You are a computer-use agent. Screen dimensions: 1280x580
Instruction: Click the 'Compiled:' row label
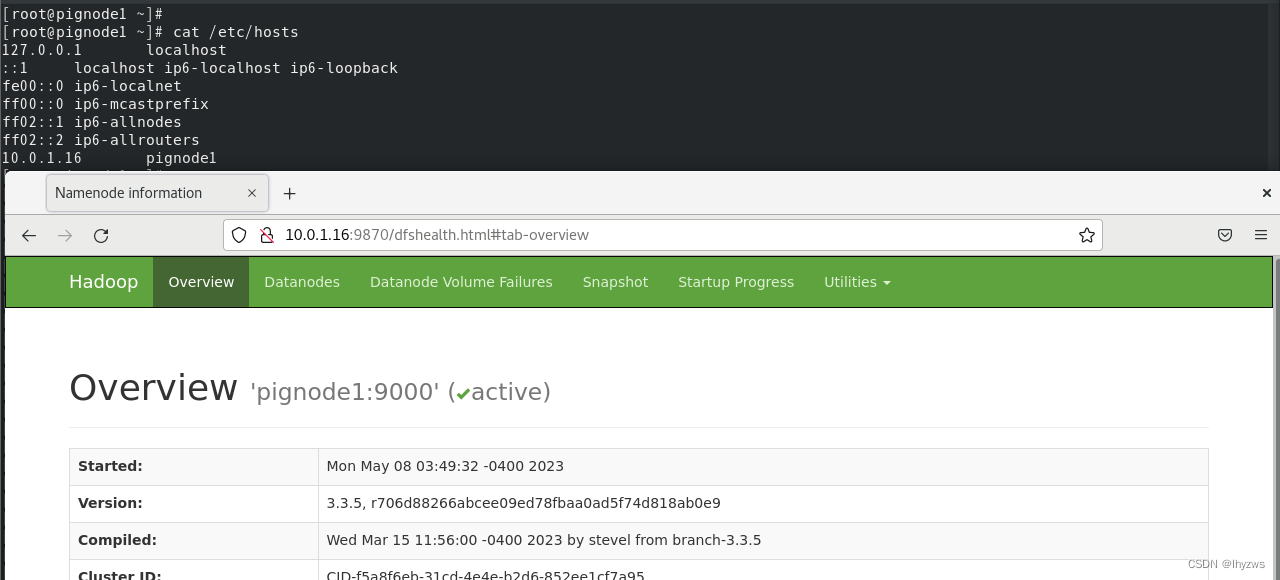click(117, 540)
